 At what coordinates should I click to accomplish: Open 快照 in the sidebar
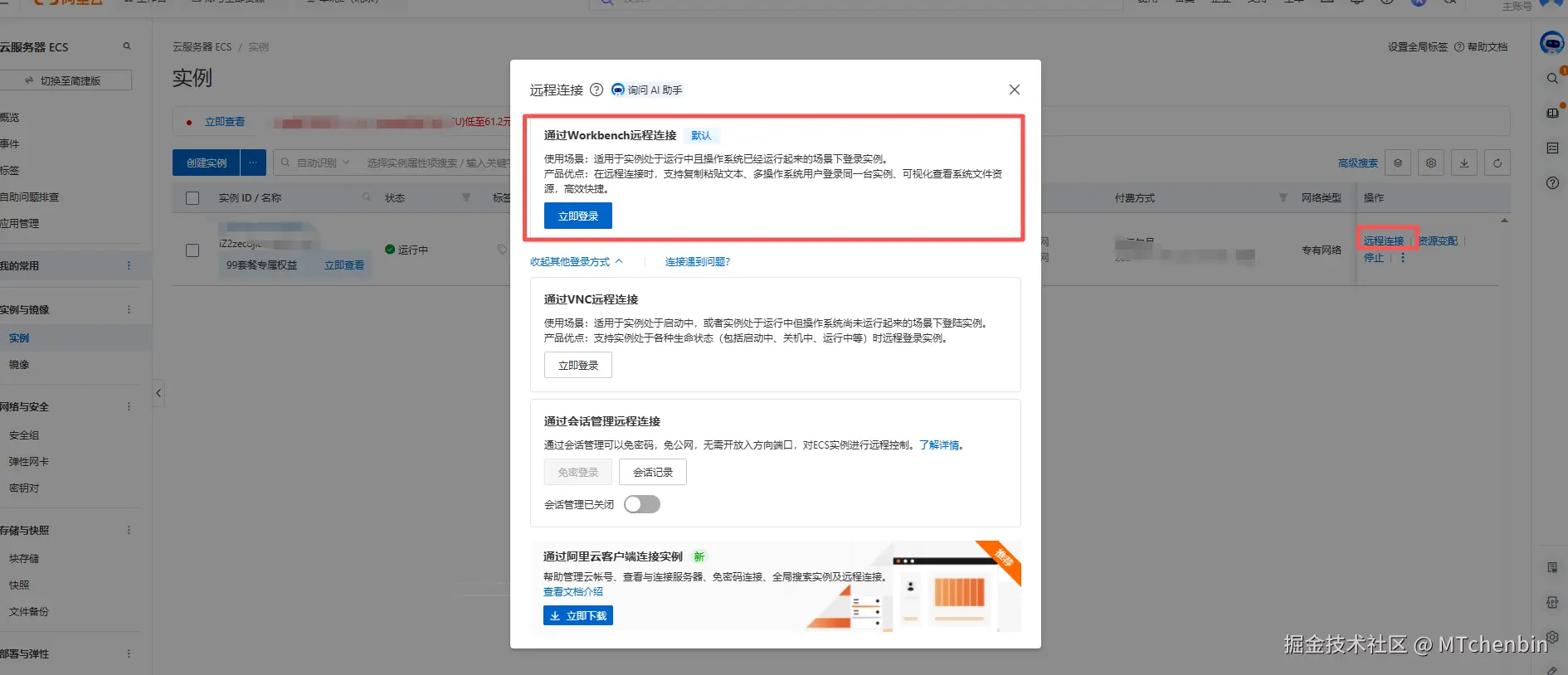coord(19,585)
